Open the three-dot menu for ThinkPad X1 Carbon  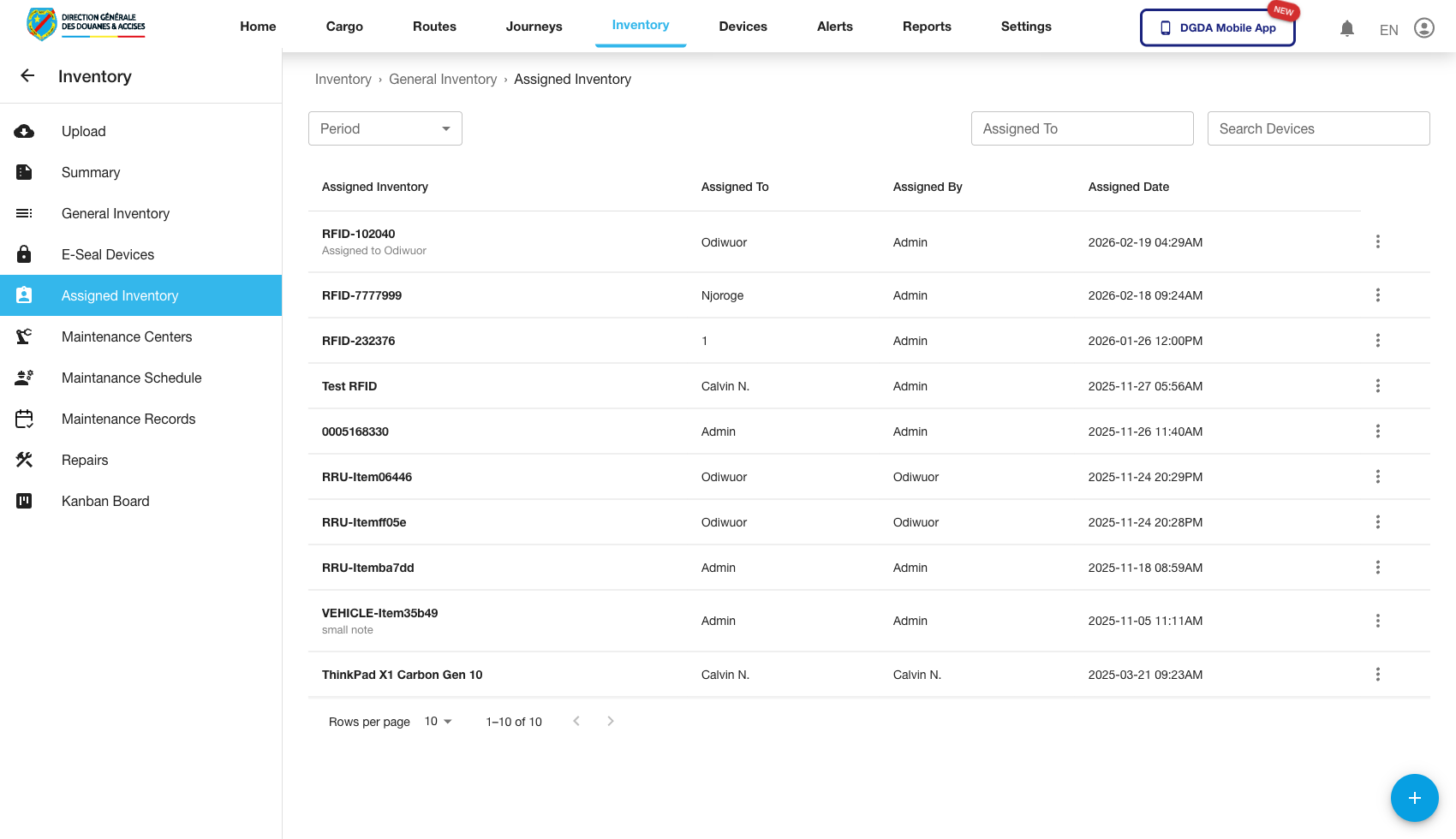click(1377, 675)
